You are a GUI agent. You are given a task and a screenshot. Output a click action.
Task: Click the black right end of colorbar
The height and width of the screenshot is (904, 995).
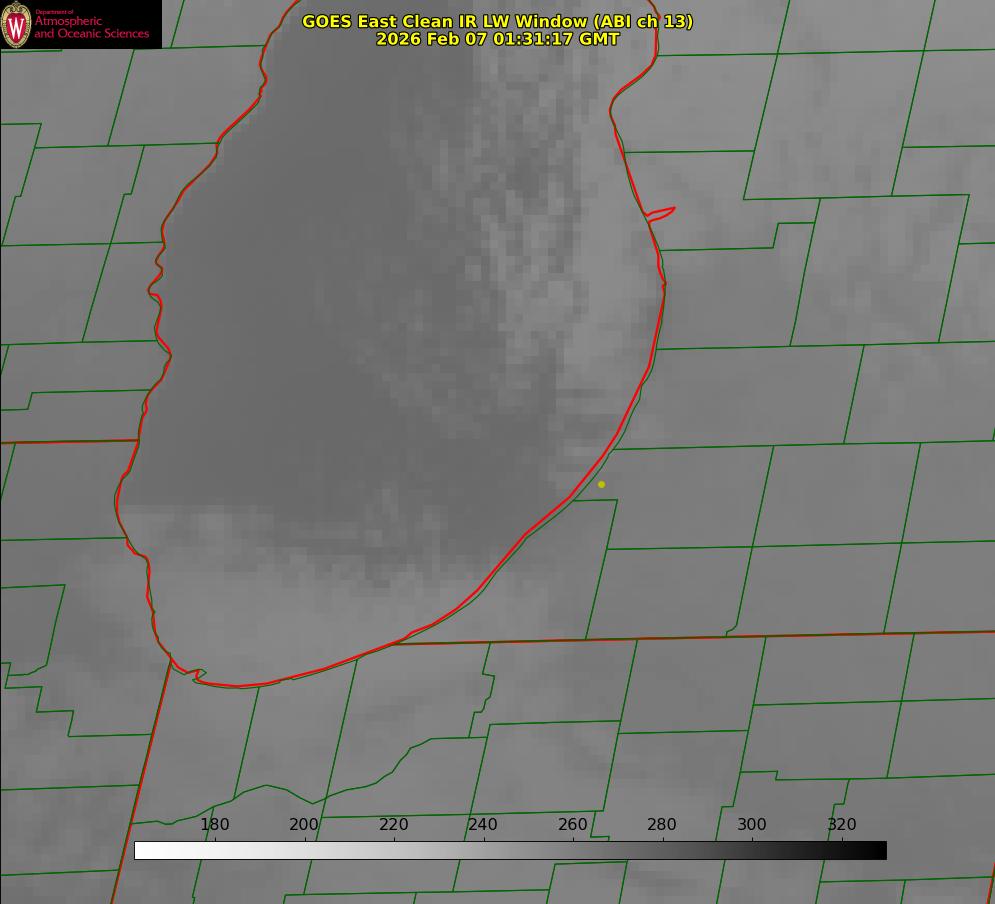(x=878, y=850)
